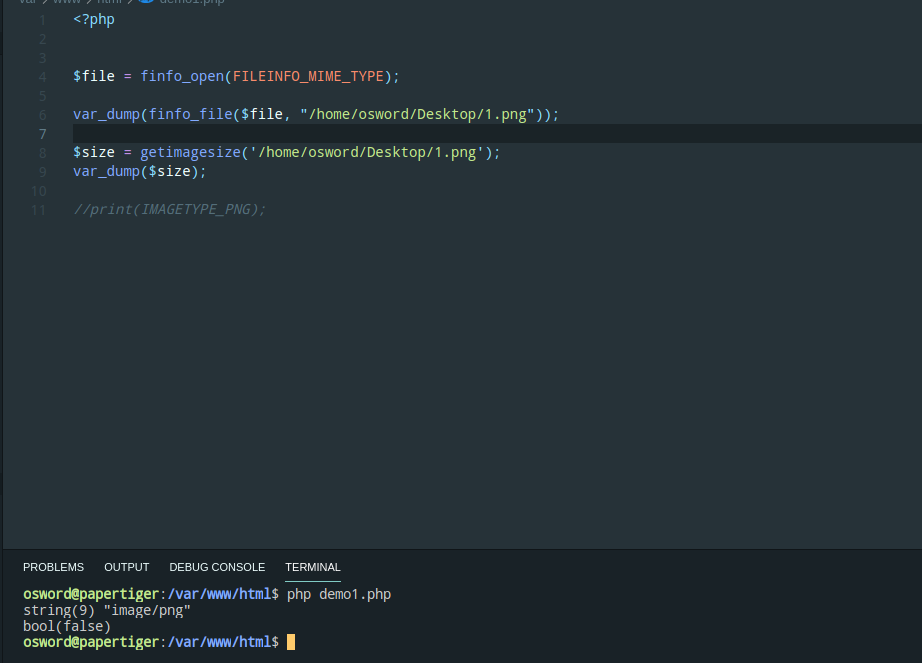Screen dimensions: 922x663
Task: Show the DEBUG CONSOLE tab
Action: tap(217, 567)
